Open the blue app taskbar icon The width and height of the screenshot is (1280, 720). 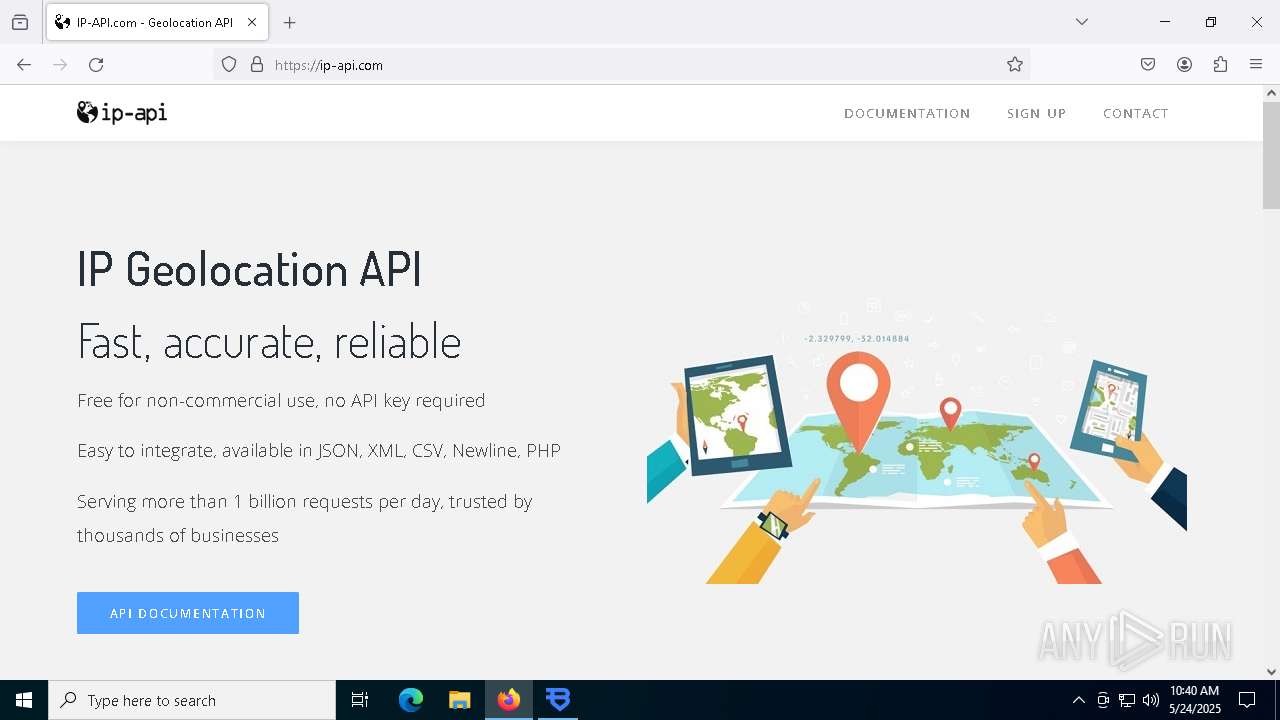[558, 700]
